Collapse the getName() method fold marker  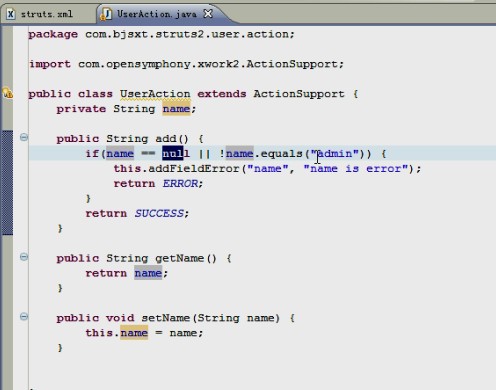tap(24, 257)
